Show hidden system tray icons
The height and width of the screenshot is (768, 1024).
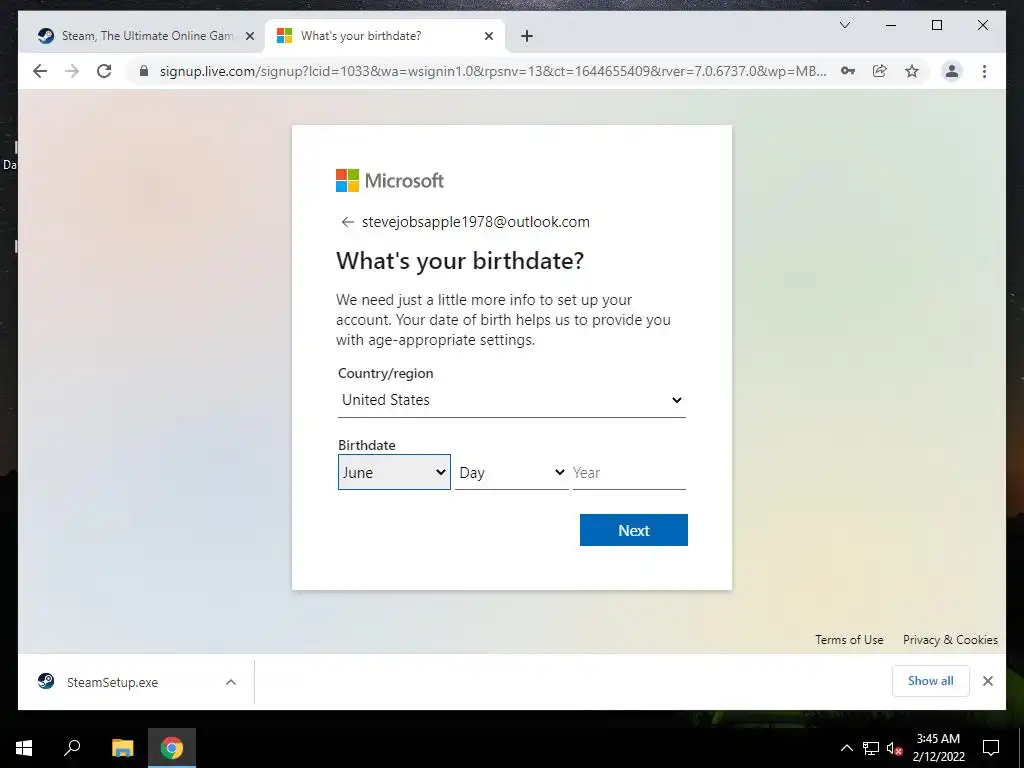coord(846,748)
